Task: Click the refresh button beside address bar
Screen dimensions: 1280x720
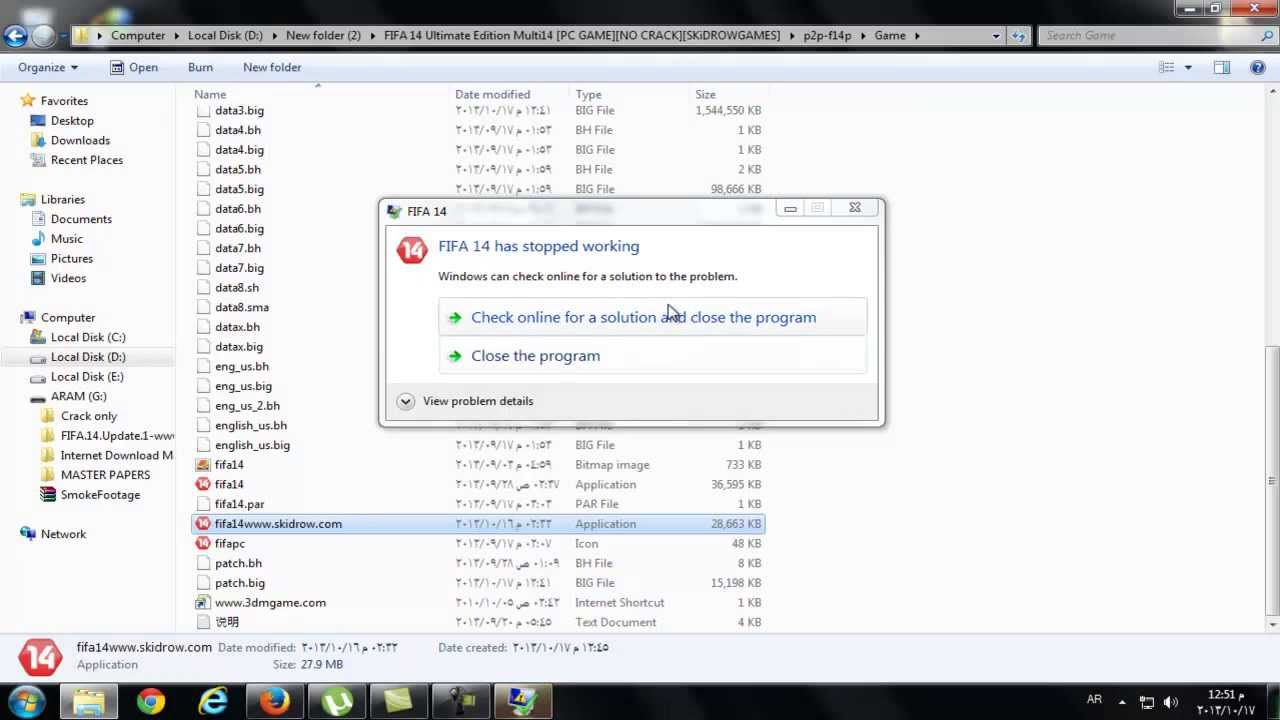Action: point(1019,35)
